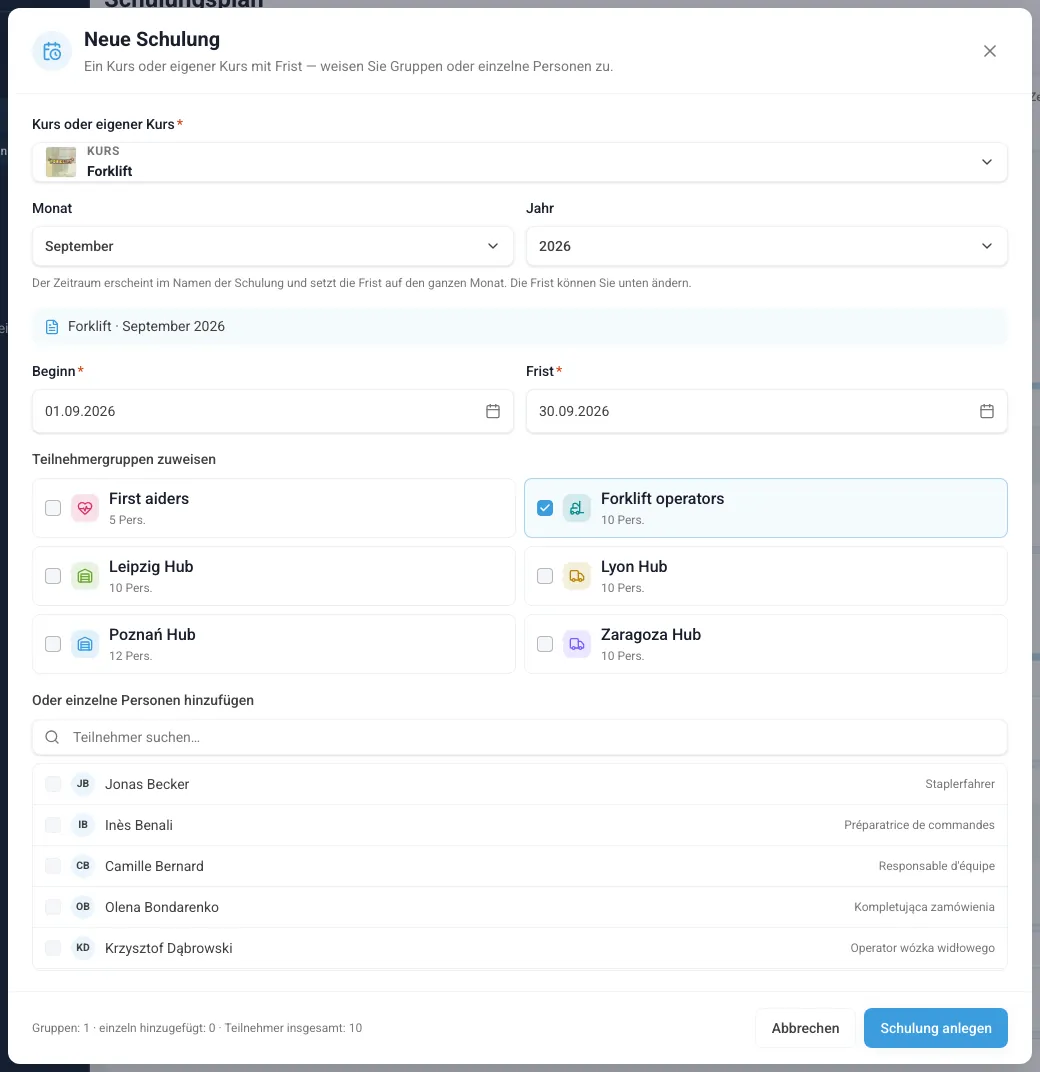Click the KD avatar of Krzysztof Dąbrowski
Viewport: 1040px width, 1072px height.
(83, 948)
